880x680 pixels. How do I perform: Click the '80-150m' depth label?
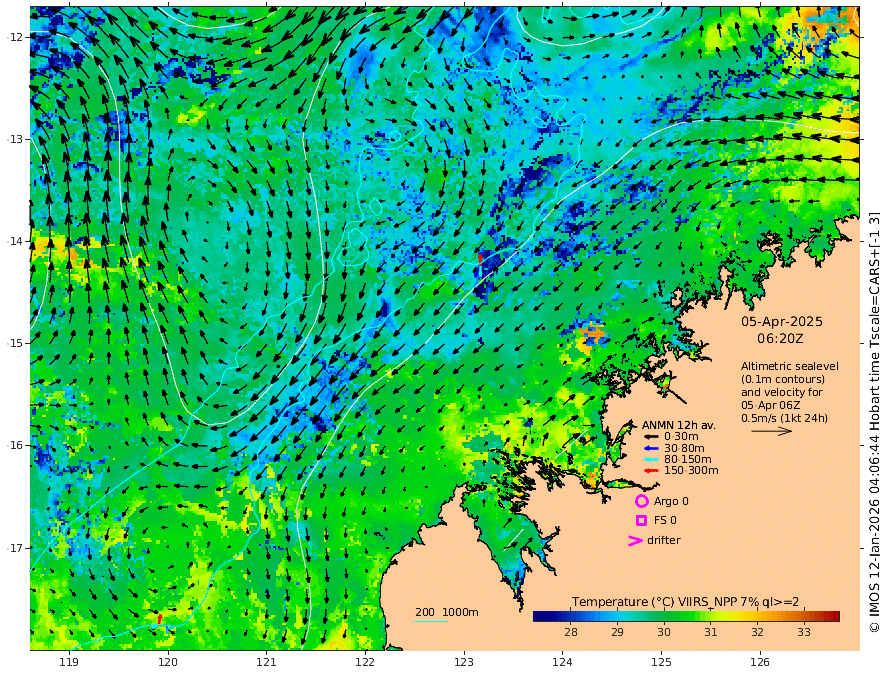688,460
